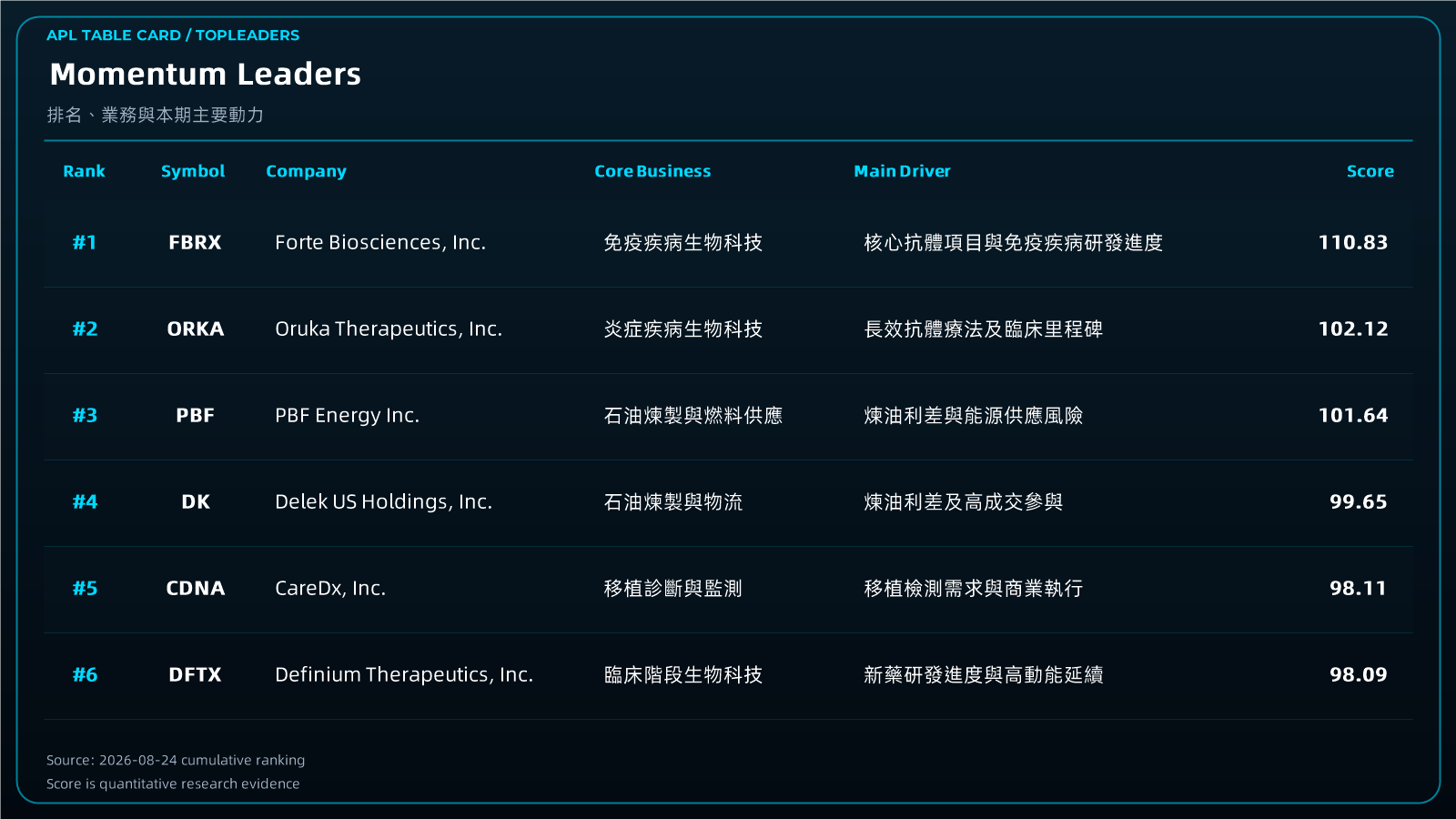This screenshot has height=819, width=1456.
Task: Click 移植診斷與監測 core business cell
Action: pos(673,588)
